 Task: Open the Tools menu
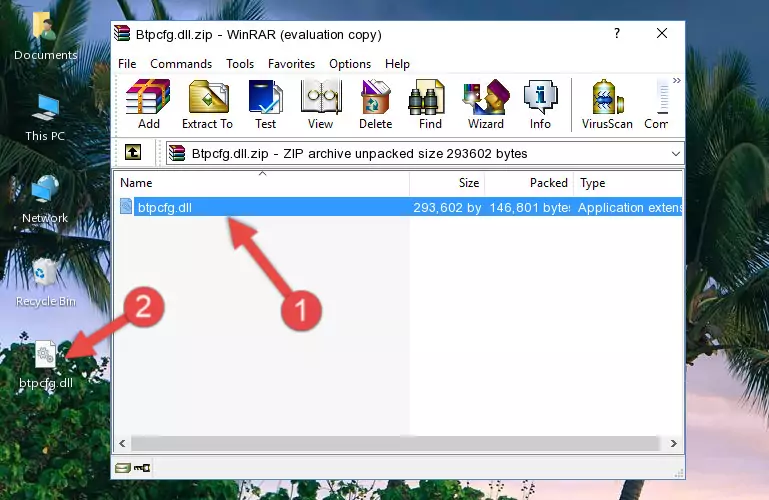pos(240,64)
